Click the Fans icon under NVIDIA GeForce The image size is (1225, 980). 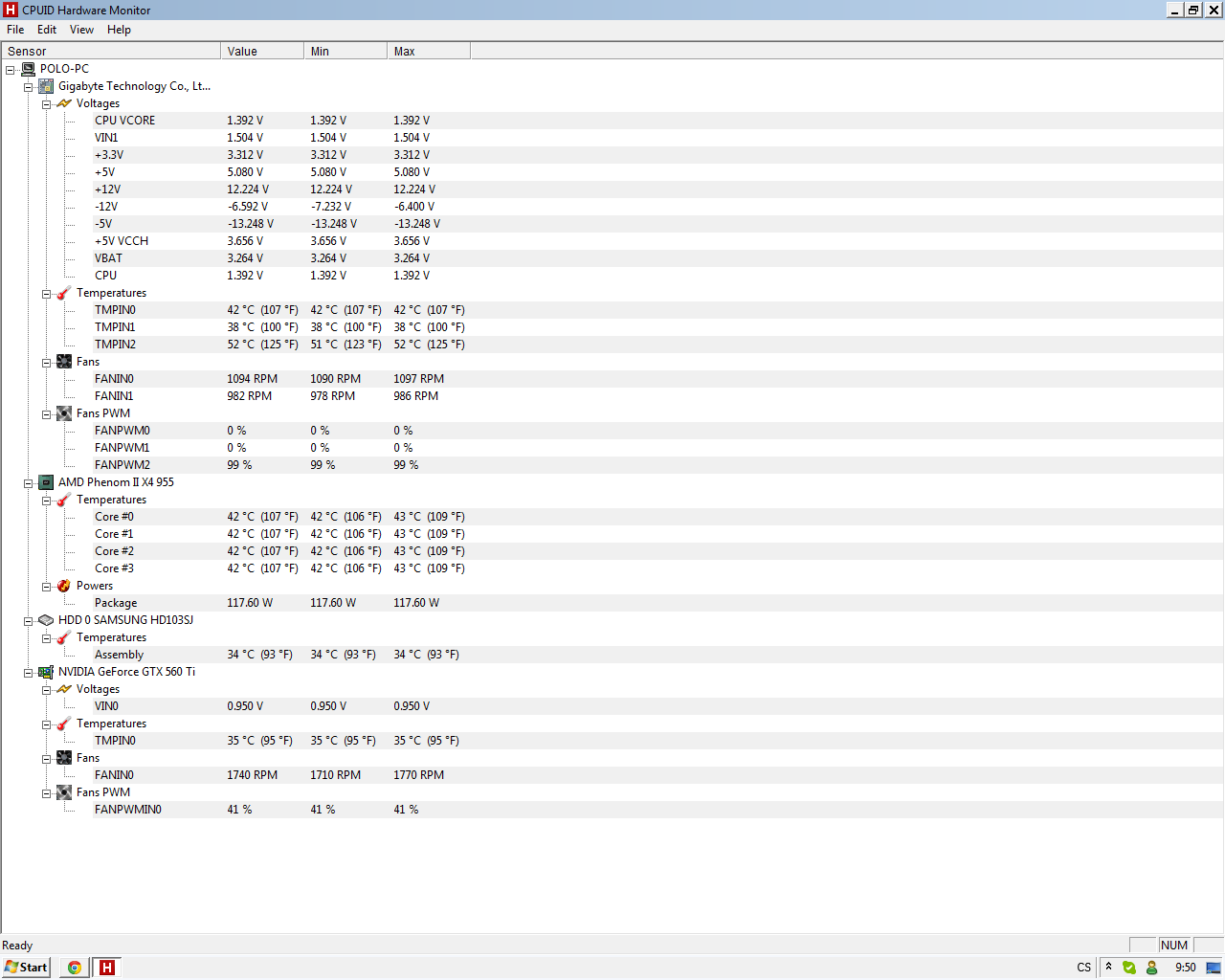tap(64, 758)
